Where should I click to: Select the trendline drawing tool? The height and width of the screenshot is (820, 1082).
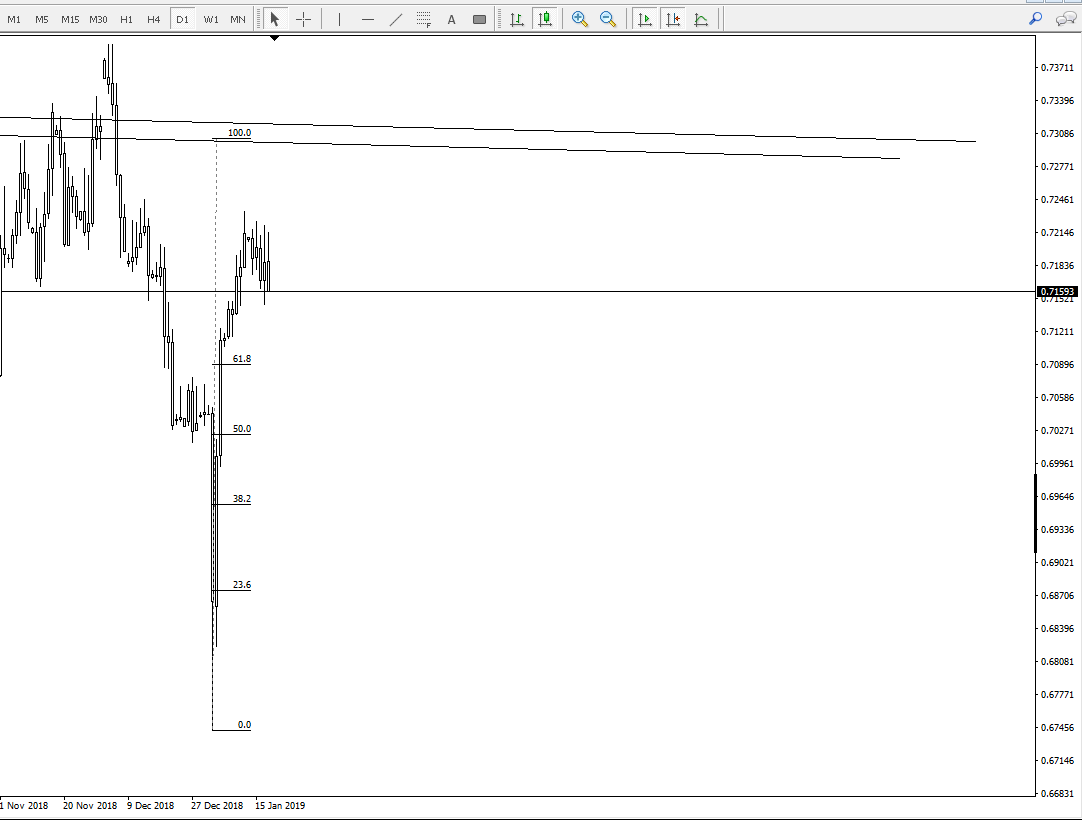point(395,19)
